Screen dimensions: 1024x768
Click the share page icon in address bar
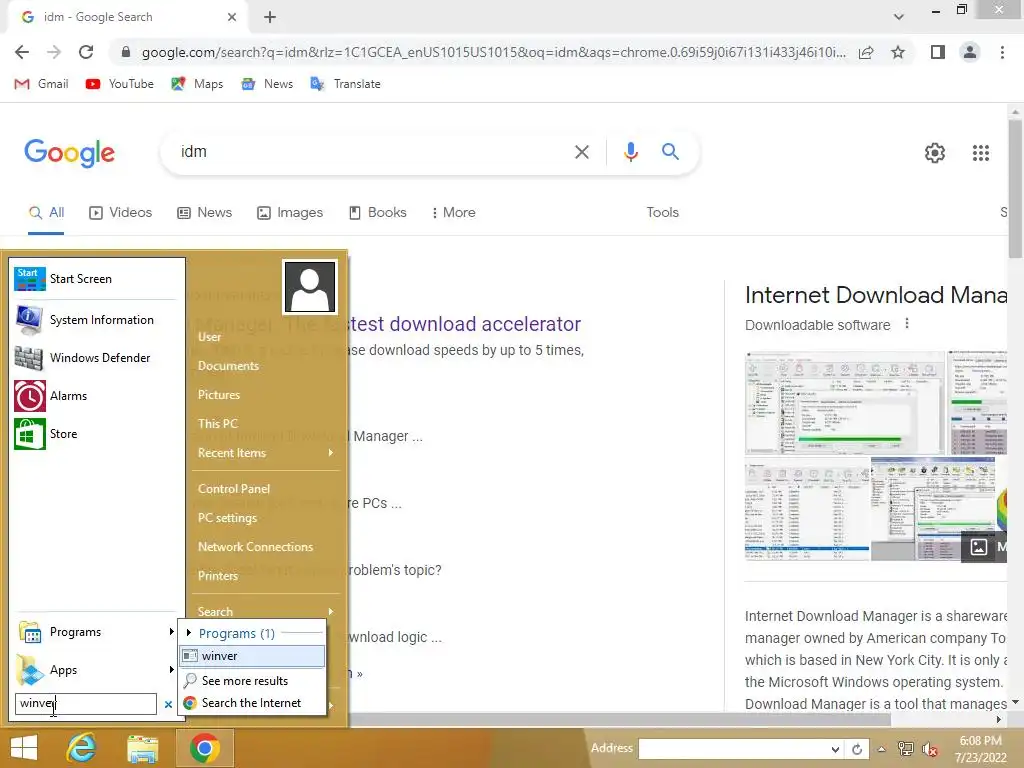coord(866,52)
